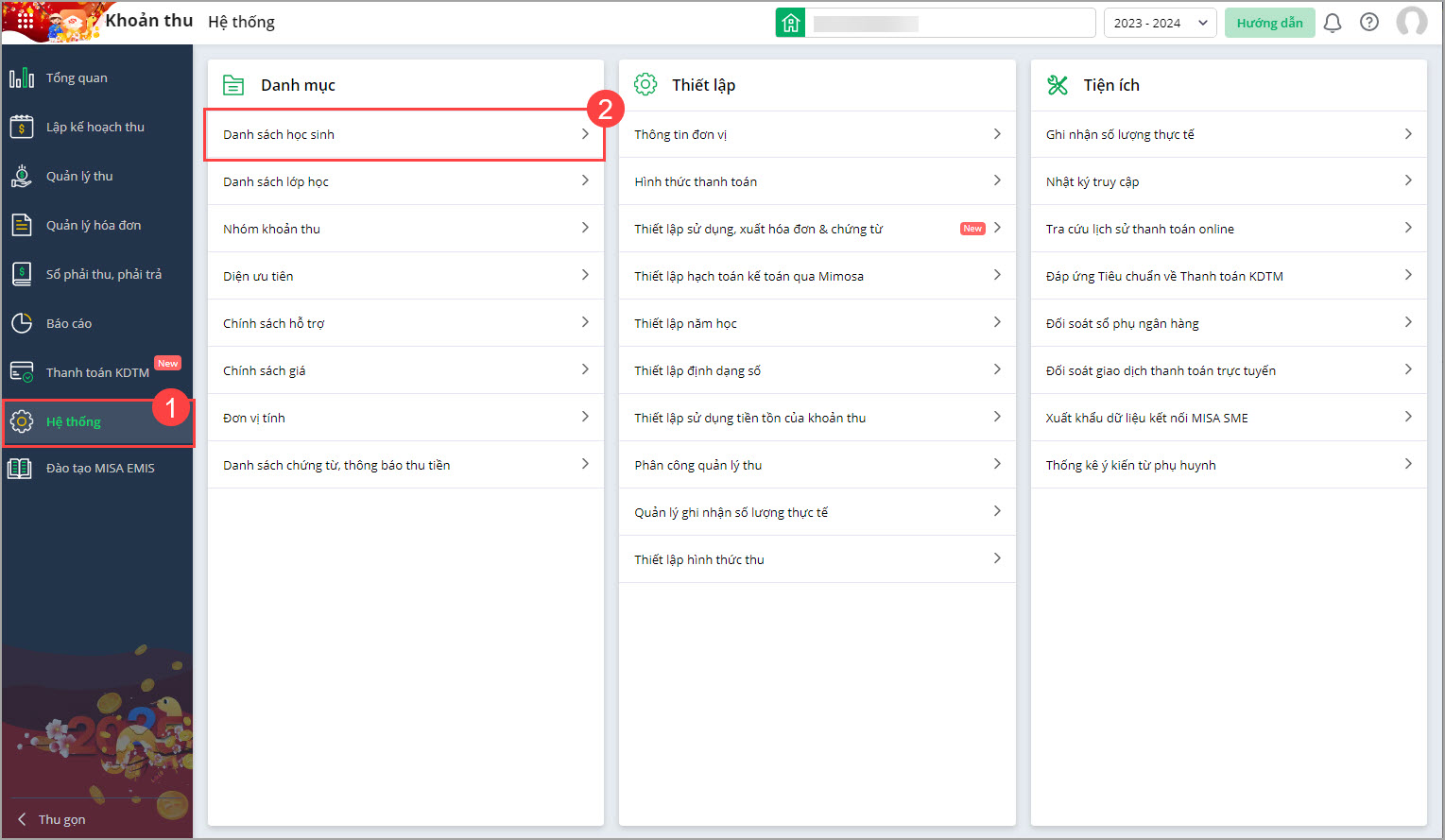
Task: Expand the Nhật ký truy cập chevron
Action: tap(1408, 180)
